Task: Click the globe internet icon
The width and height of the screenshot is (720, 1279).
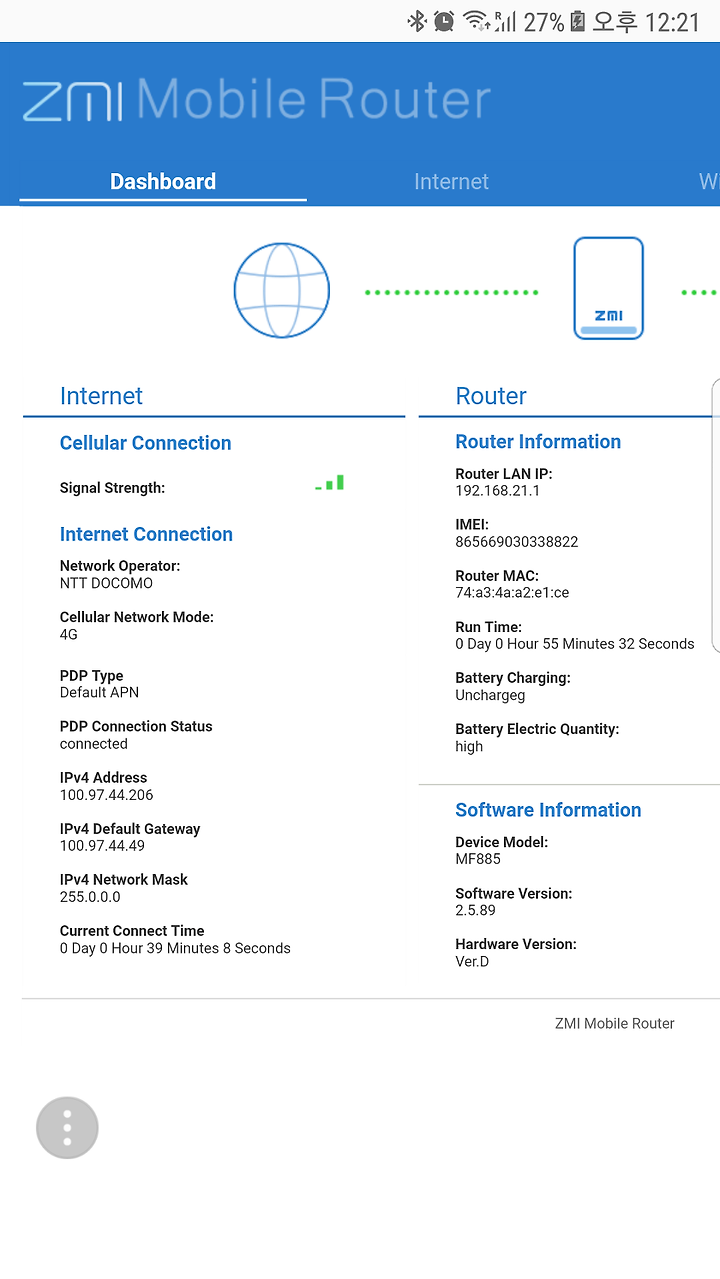Action: click(282, 290)
